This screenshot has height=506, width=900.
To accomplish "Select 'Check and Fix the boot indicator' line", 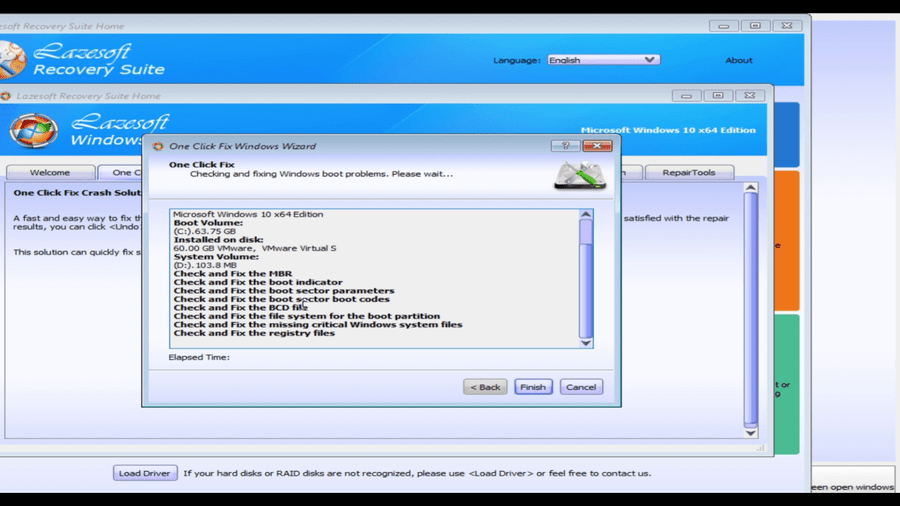I will (258, 282).
